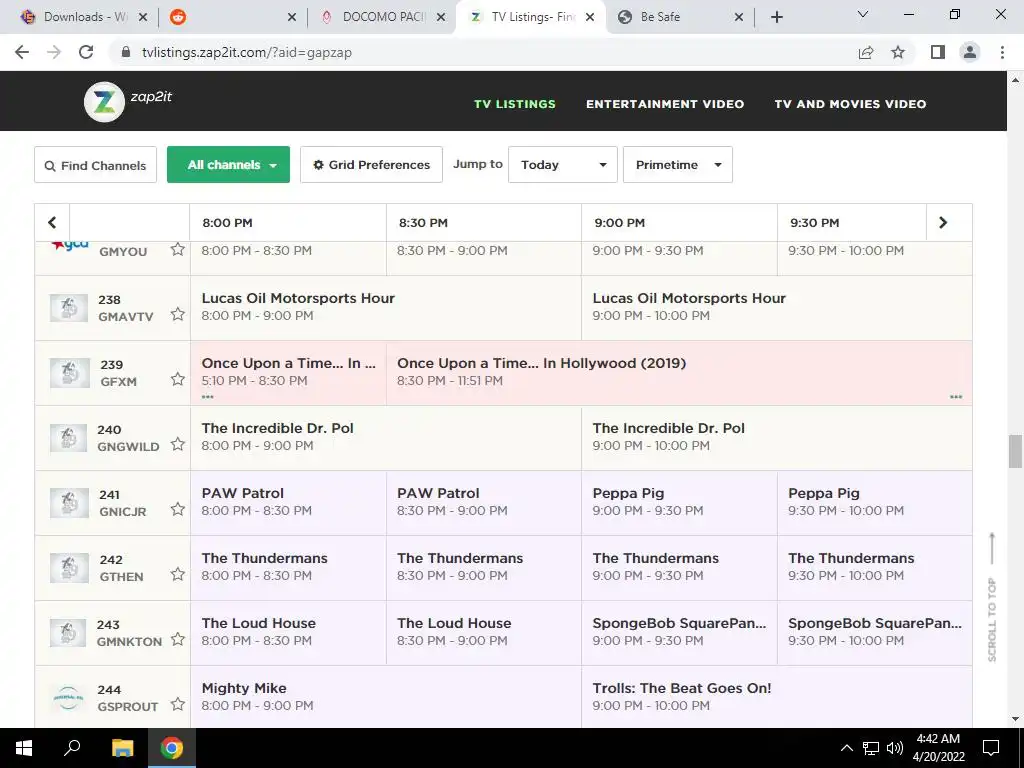This screenshot has height=768, width=1024.
Task: Favorite channel 239 GFXM with star
Action: click(178, 379)
